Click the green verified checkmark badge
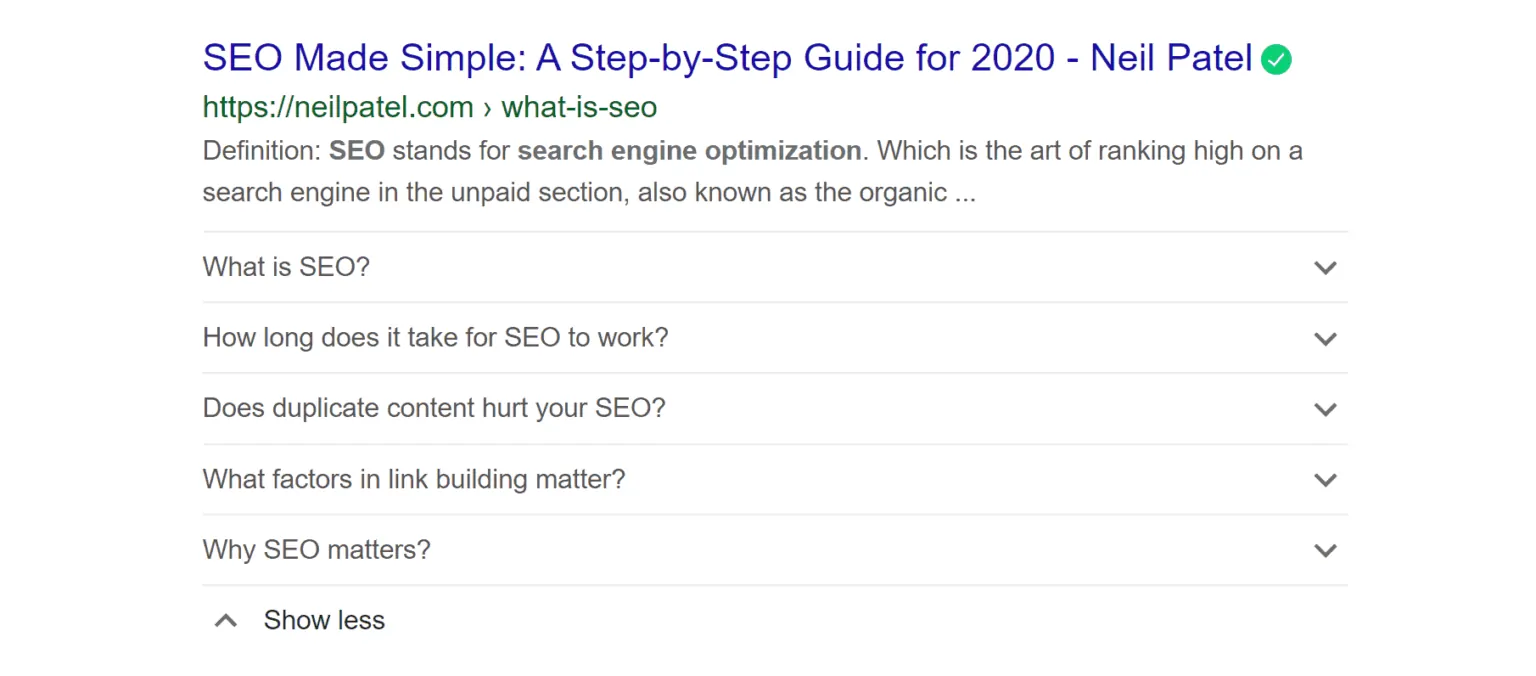This screenshot has width=1536, height=676. coord(1277,59)
